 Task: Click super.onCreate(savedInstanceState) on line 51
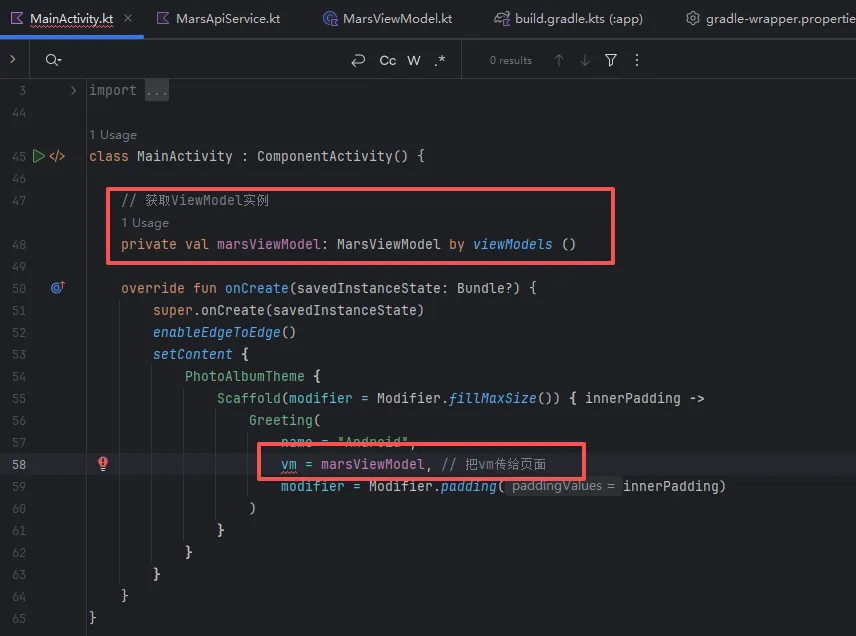point(288,310)
